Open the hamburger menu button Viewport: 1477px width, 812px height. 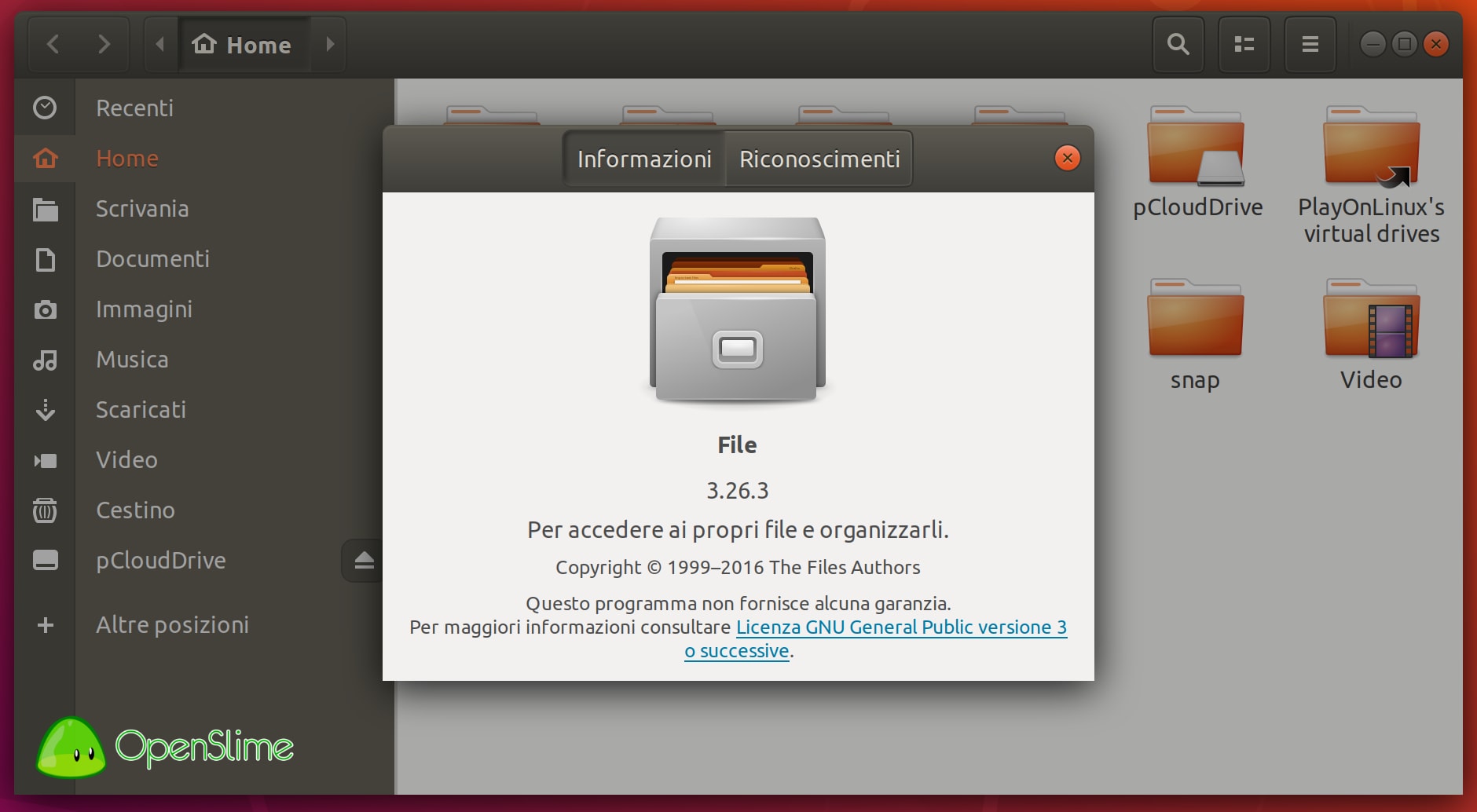pyautogui.click(x=1310, y=44)
